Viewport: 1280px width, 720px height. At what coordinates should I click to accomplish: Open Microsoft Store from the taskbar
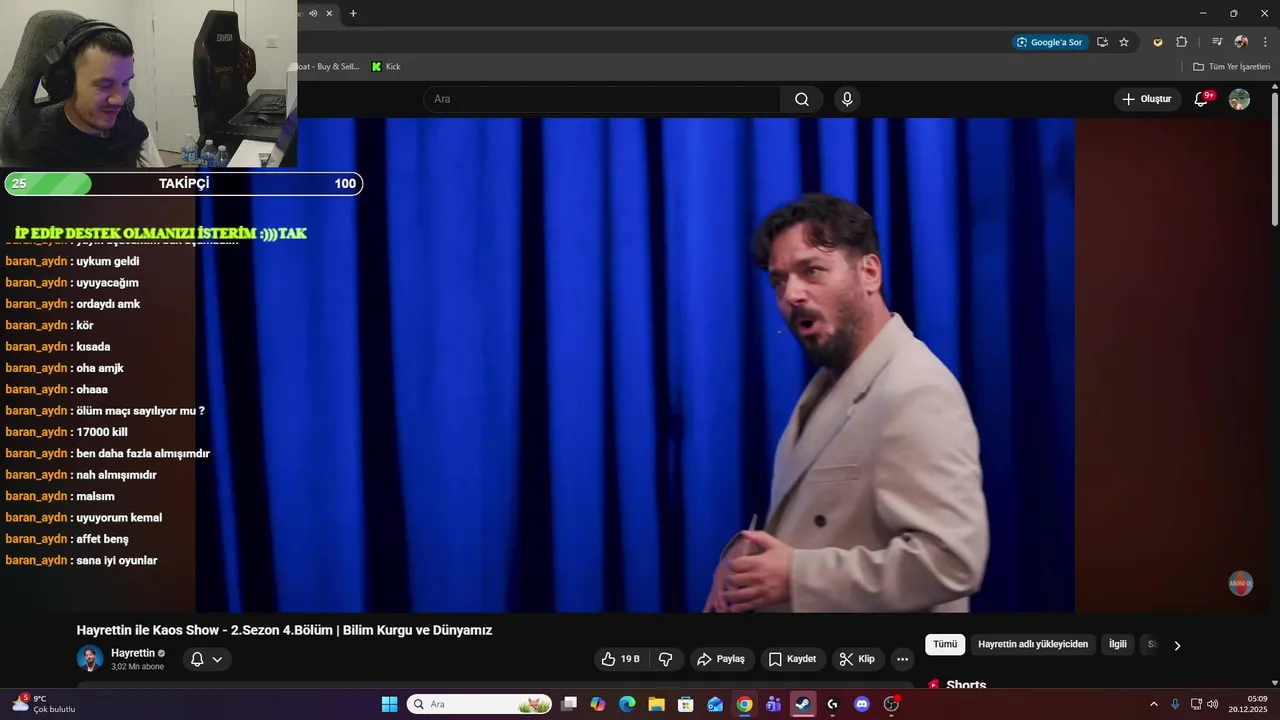click(x=686, y=704)
